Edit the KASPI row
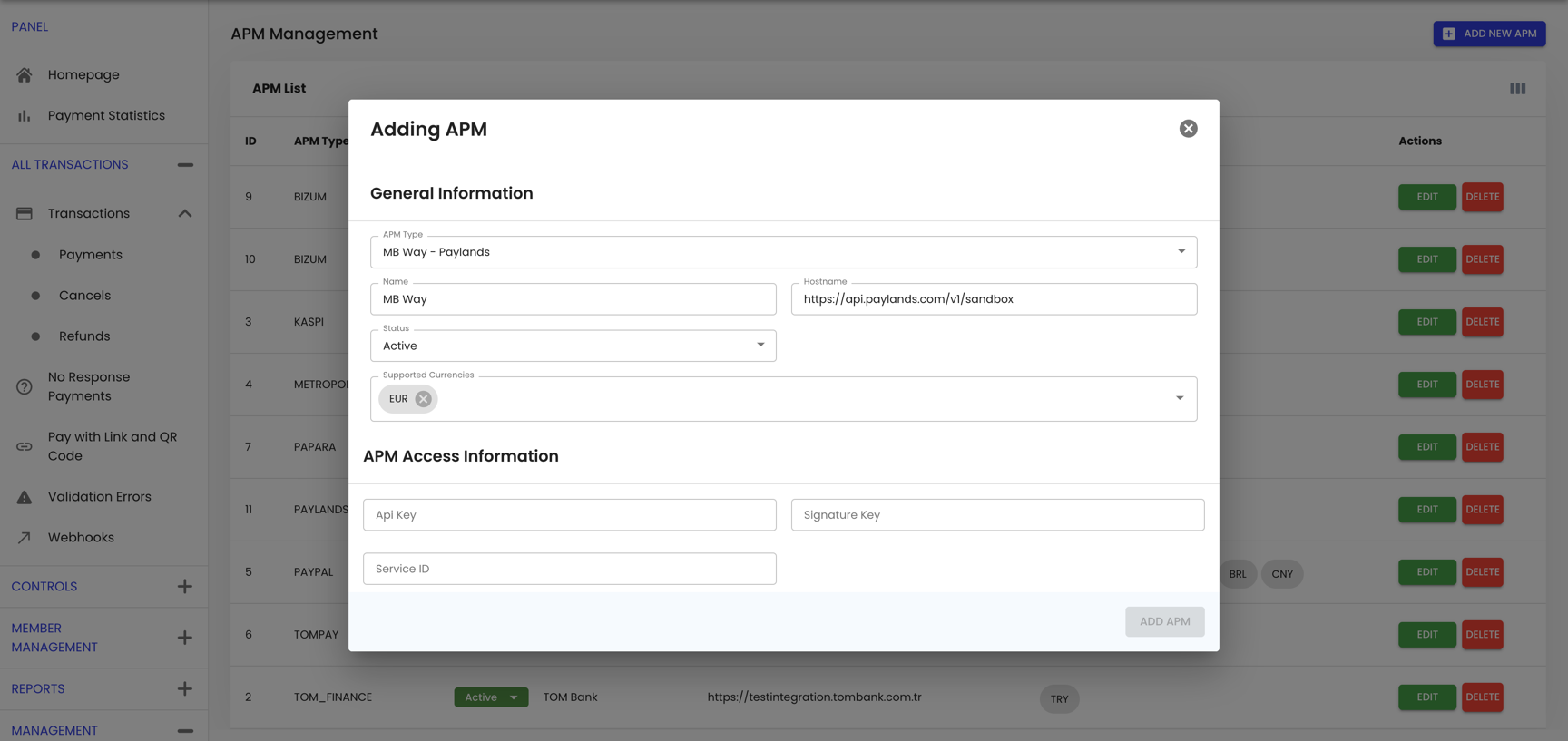This screenshot has width=1568, height=741. coord(1427,322)
